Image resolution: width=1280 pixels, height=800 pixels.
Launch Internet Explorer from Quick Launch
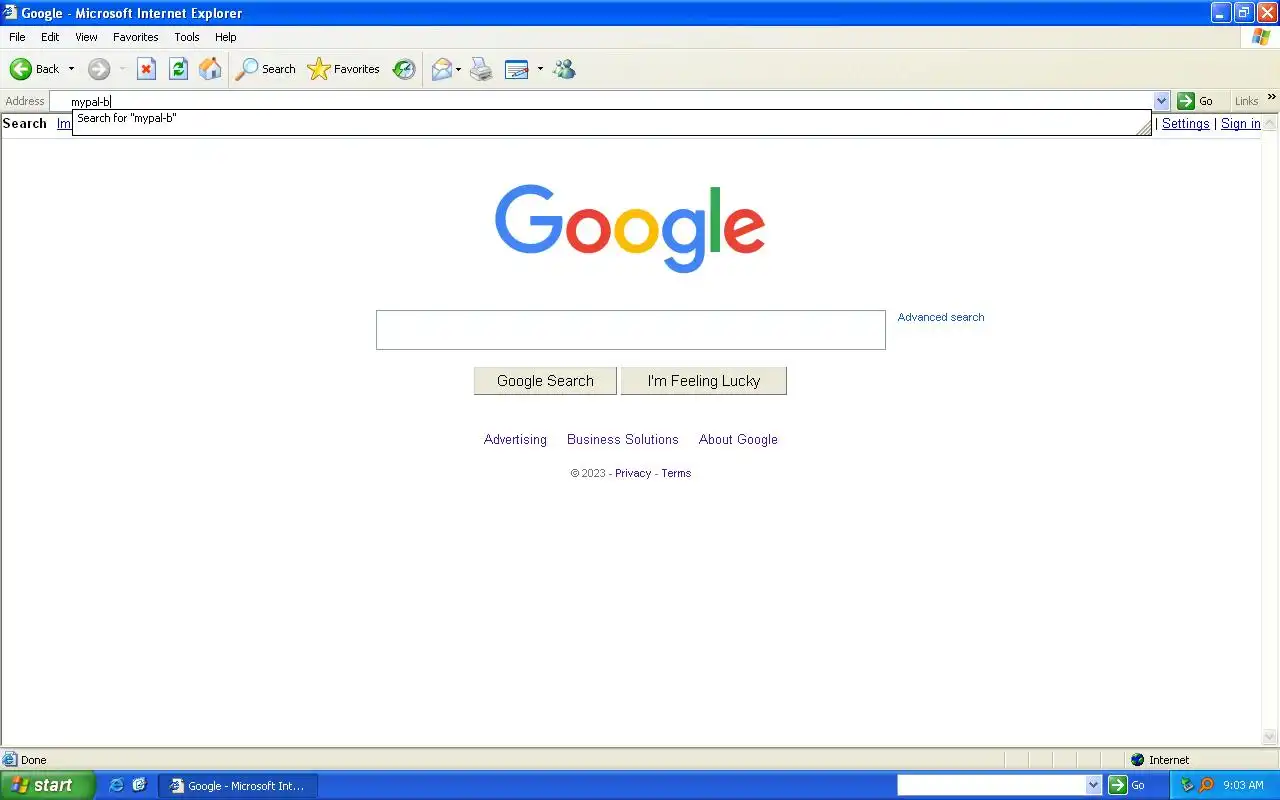click(116, 785)
